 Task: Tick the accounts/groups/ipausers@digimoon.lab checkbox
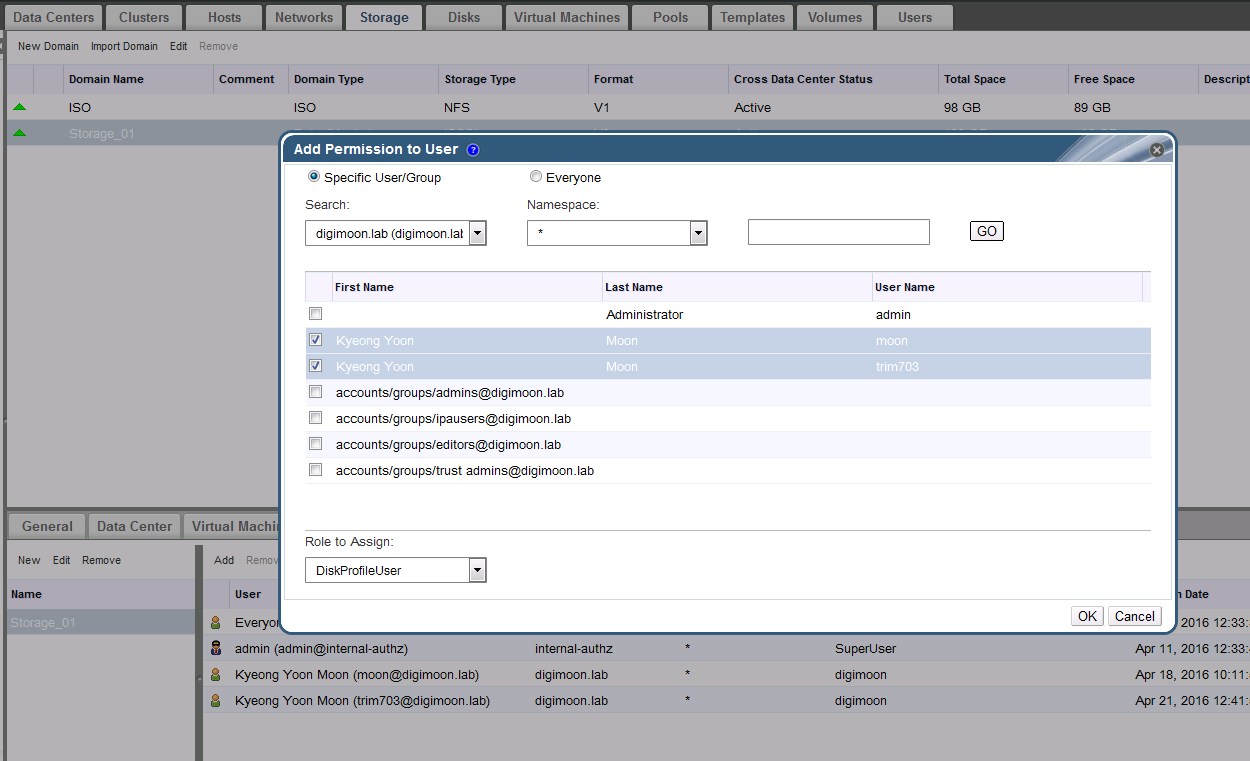pyautogui.click(x=316, y=418)
